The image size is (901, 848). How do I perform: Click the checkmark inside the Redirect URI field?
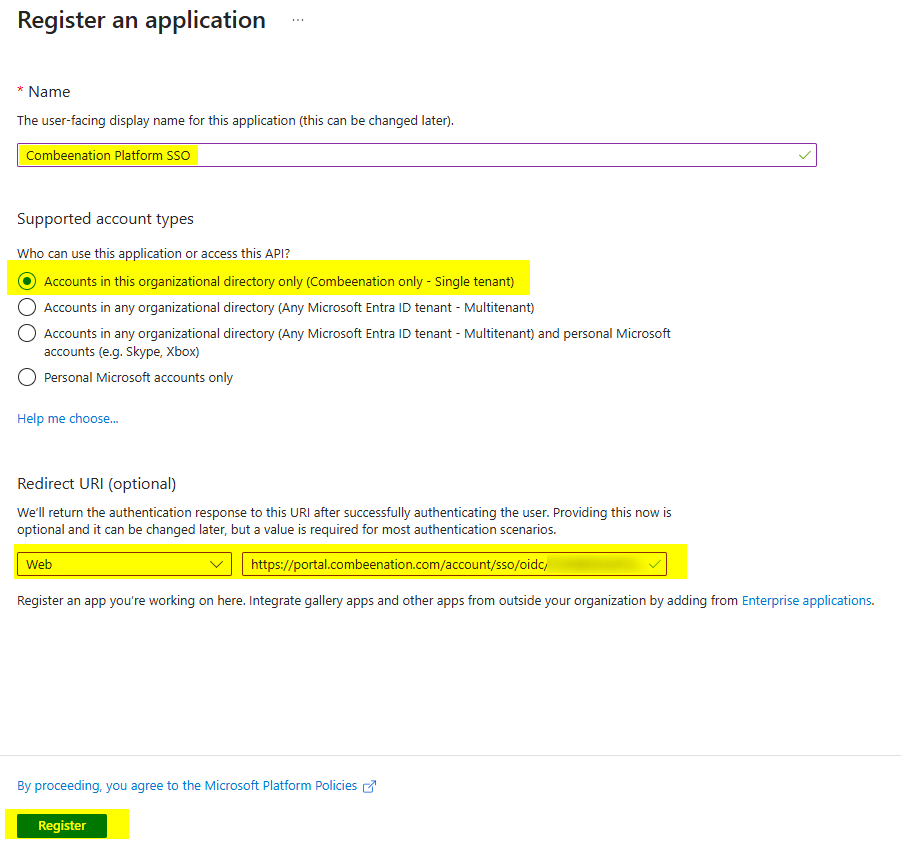[654, 564]
